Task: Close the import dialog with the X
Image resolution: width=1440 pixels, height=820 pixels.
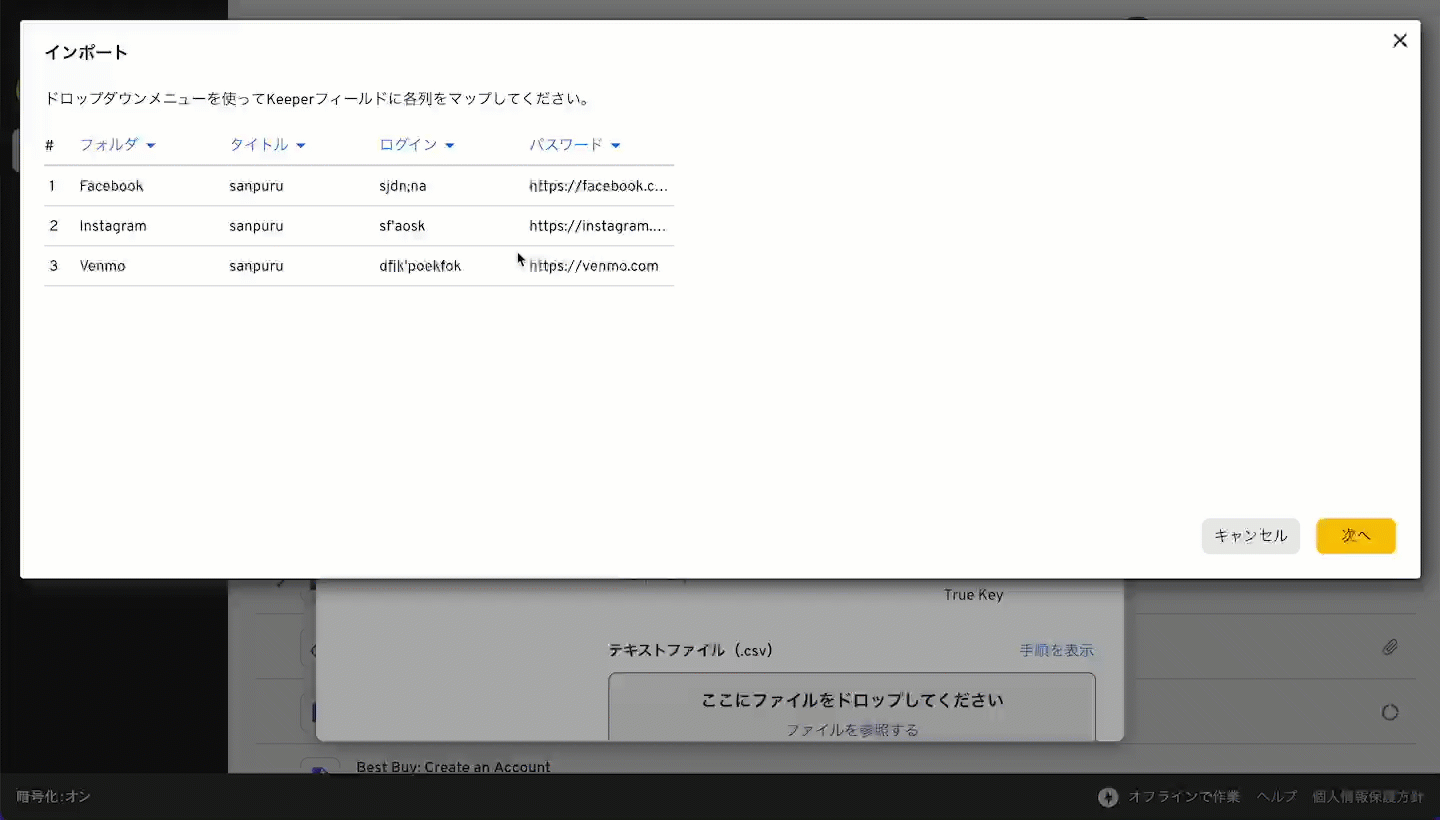Action: pos(1400,40)
